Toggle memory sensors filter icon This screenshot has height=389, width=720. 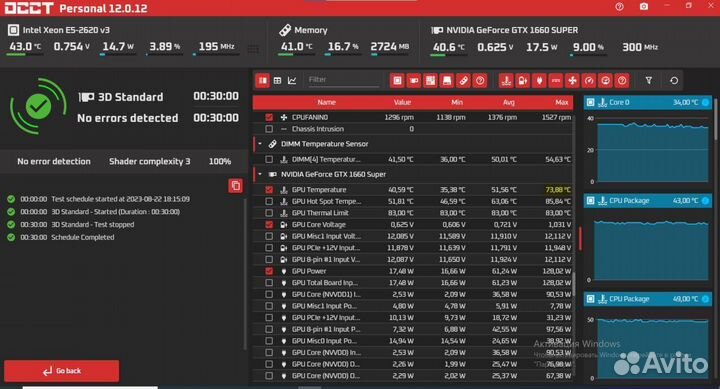point(463,80)
